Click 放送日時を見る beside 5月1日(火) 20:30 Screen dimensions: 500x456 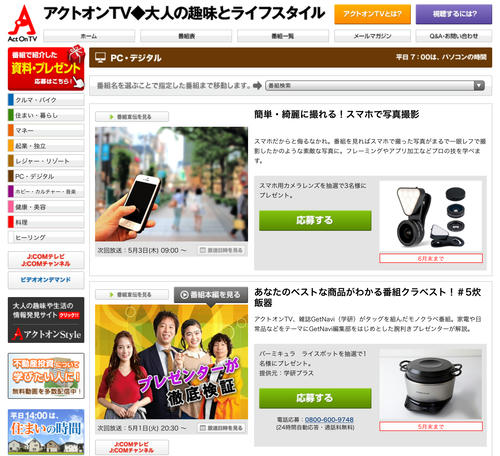coord(222,428)
